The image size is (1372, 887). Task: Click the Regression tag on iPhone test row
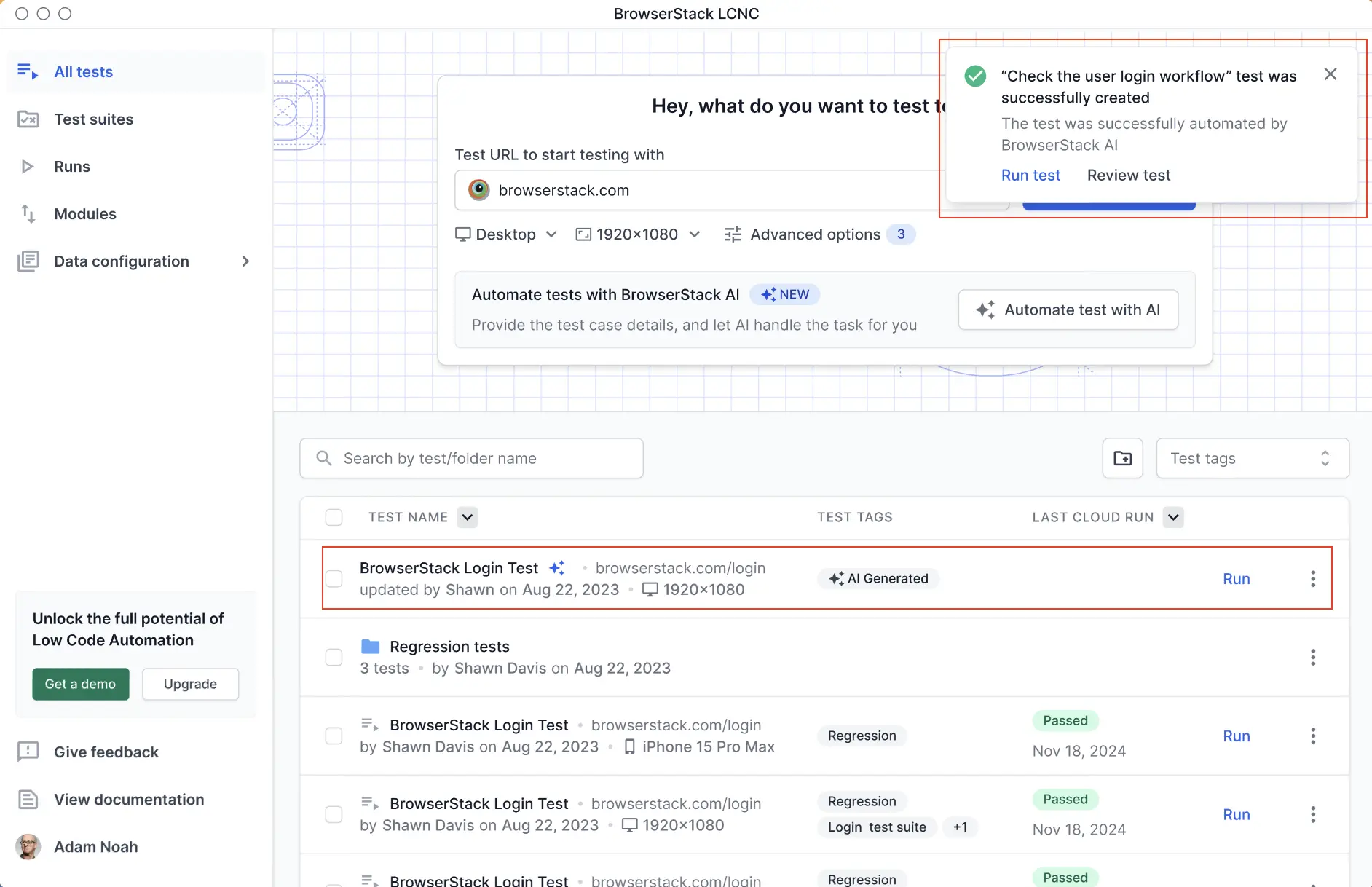pyautogui.click(x=862, y=736)
